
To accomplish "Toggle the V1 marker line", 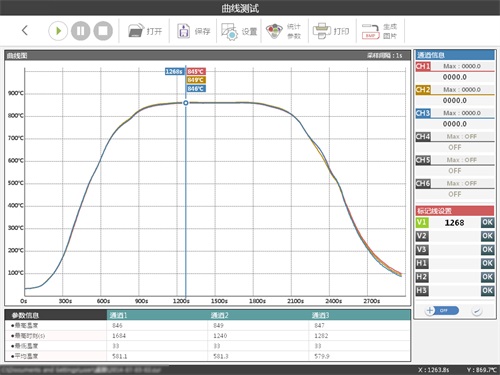I will (x=422, y=222).
